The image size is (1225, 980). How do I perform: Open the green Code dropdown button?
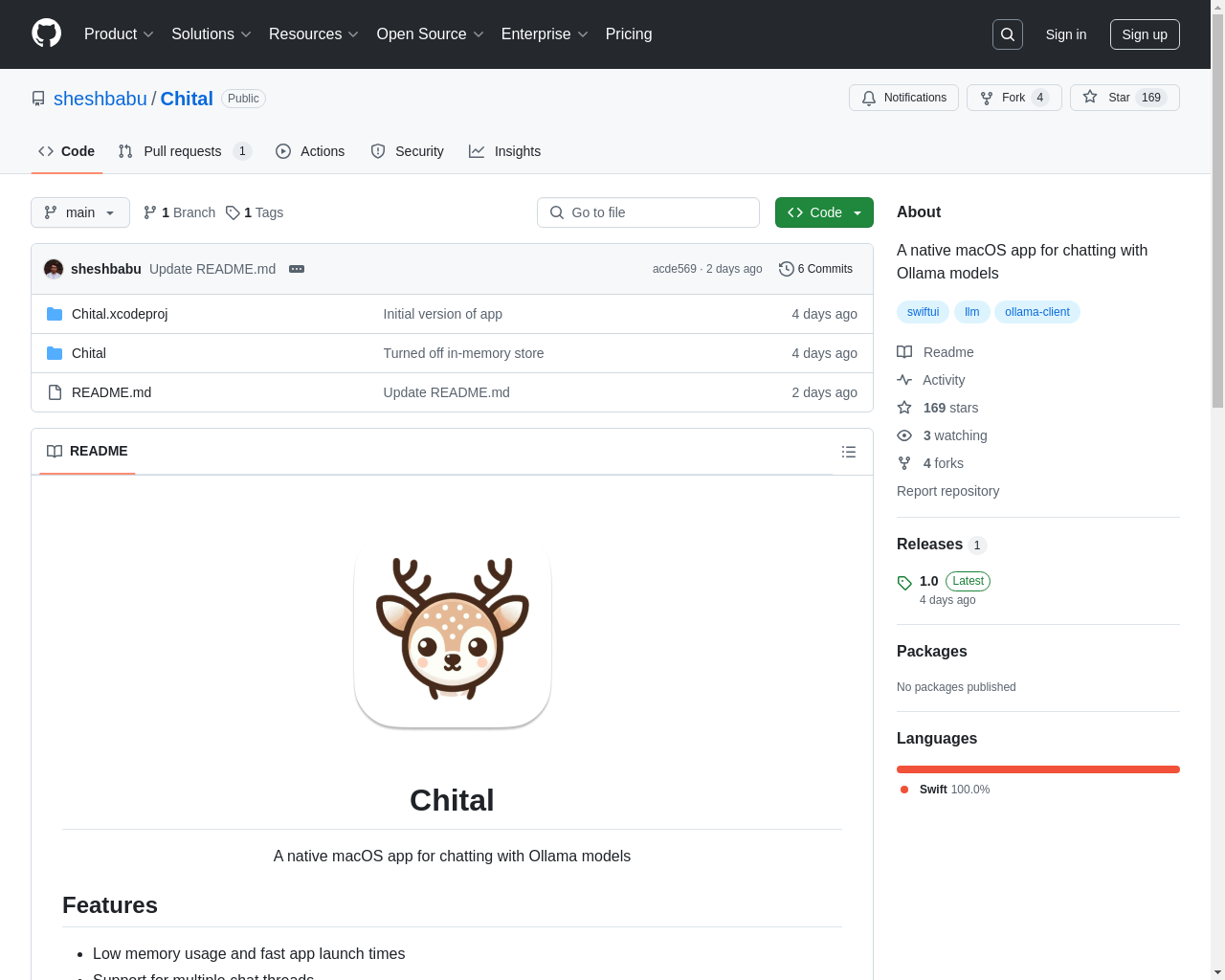(824, 212)
